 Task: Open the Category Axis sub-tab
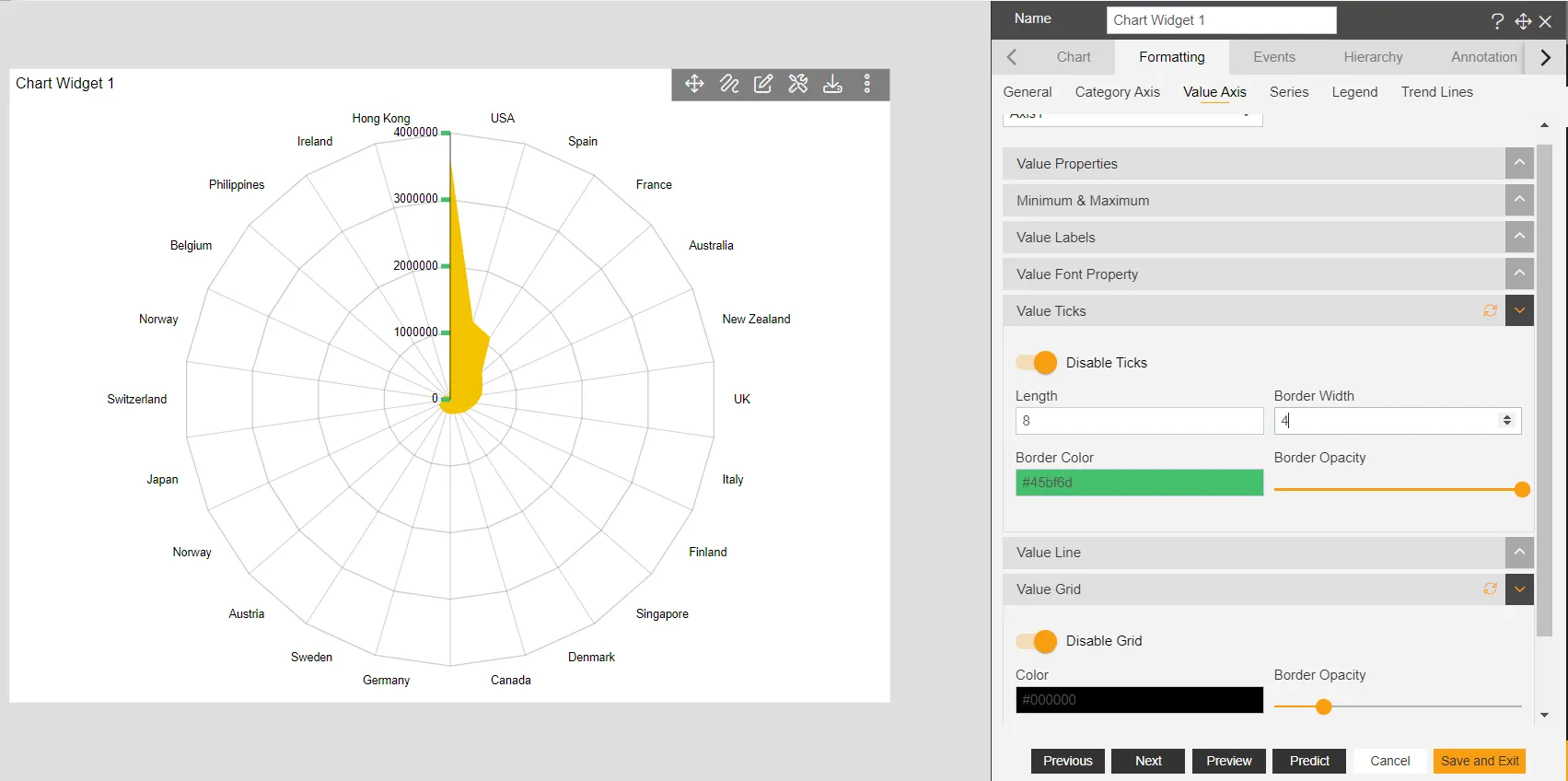(1118, 92)
